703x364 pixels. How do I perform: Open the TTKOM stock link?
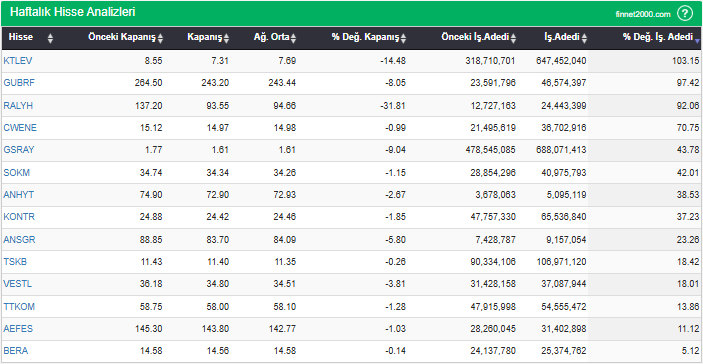click(19, 306)
